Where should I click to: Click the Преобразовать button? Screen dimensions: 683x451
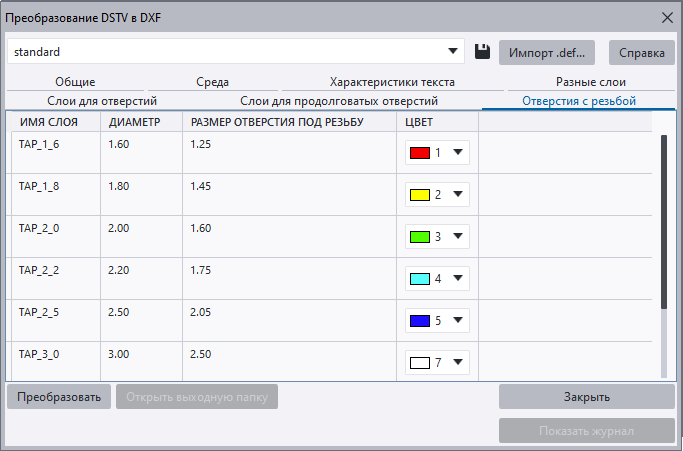pyautogui.click(x=59, y=397)
